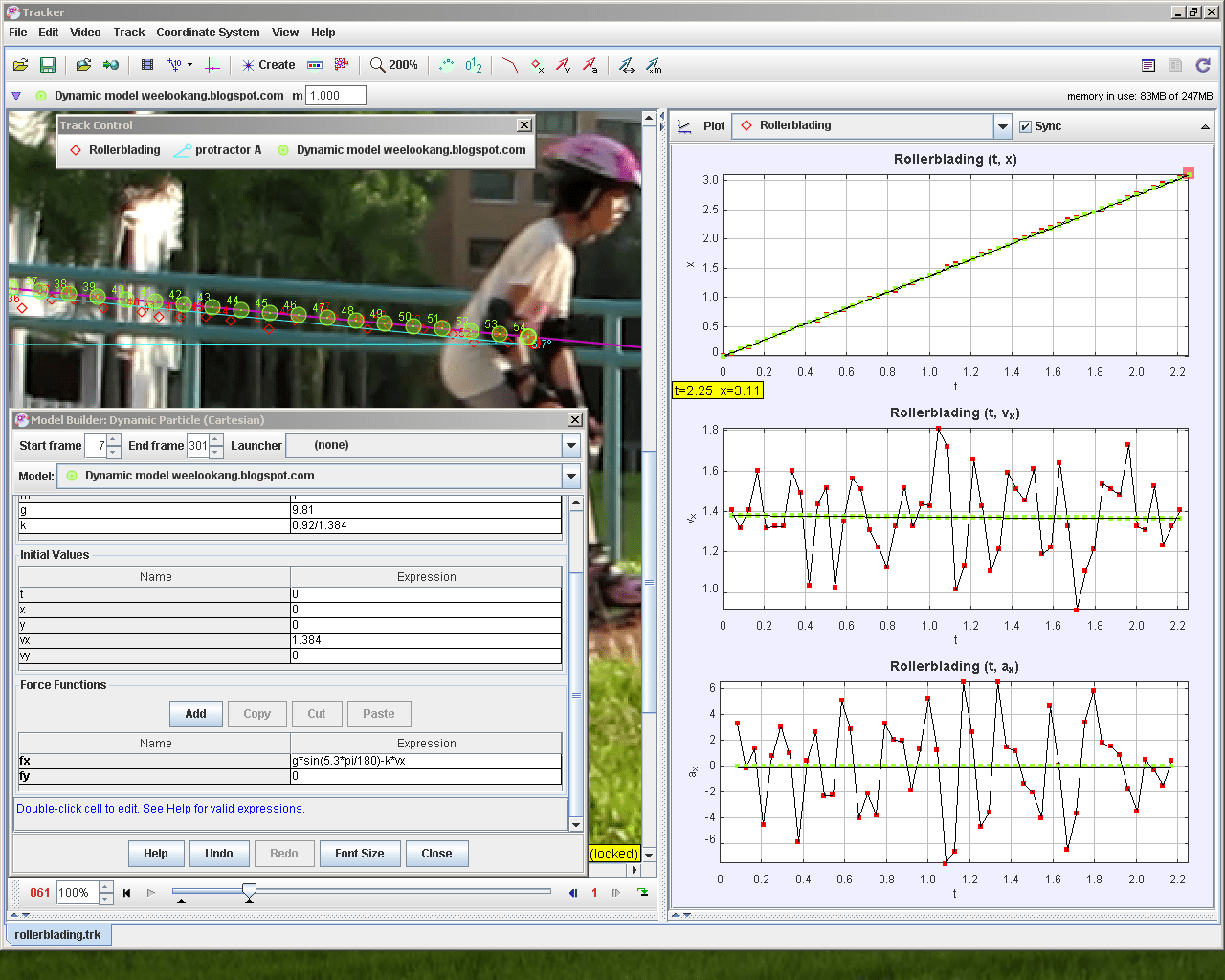Open the Coordinate System menu
Image resolution: width=1225 pixels, height=980 pixels.
coord(207,32)
